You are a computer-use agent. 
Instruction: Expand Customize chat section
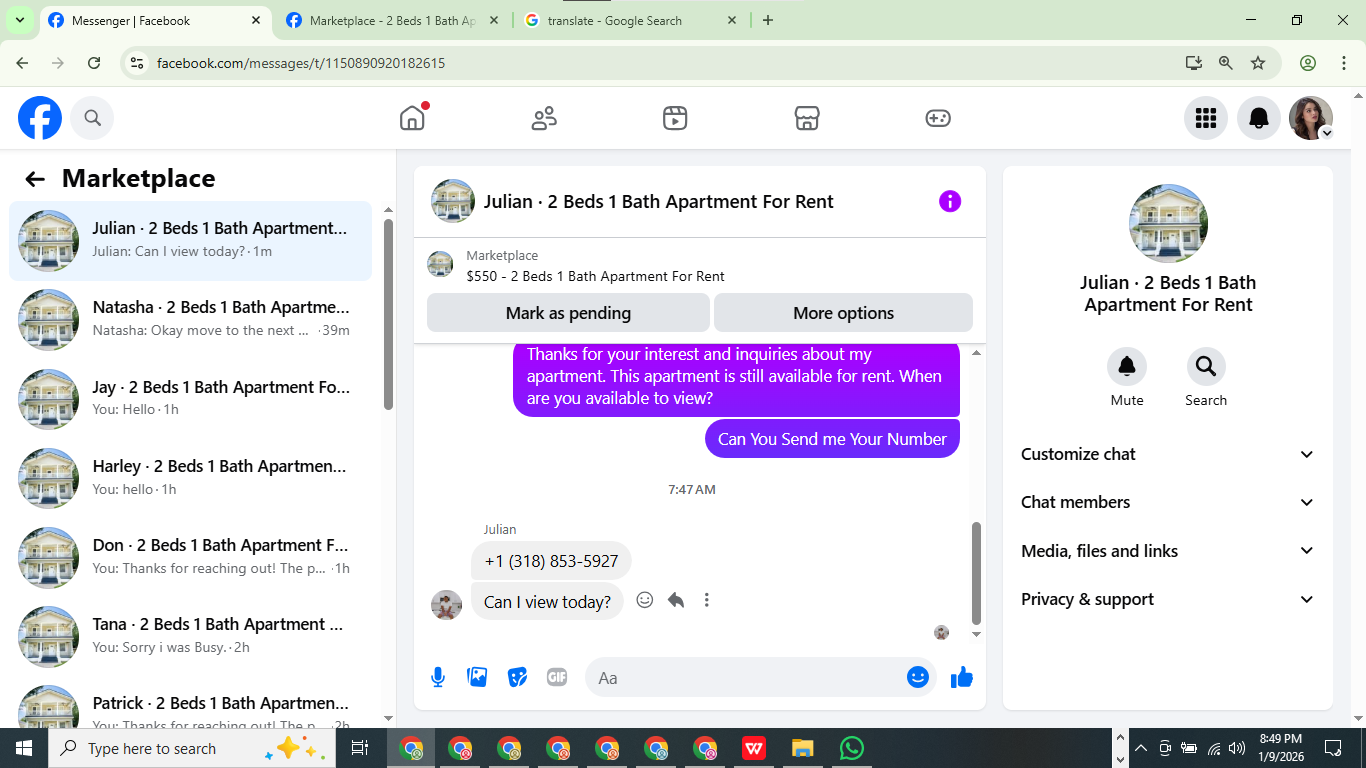1167,454
